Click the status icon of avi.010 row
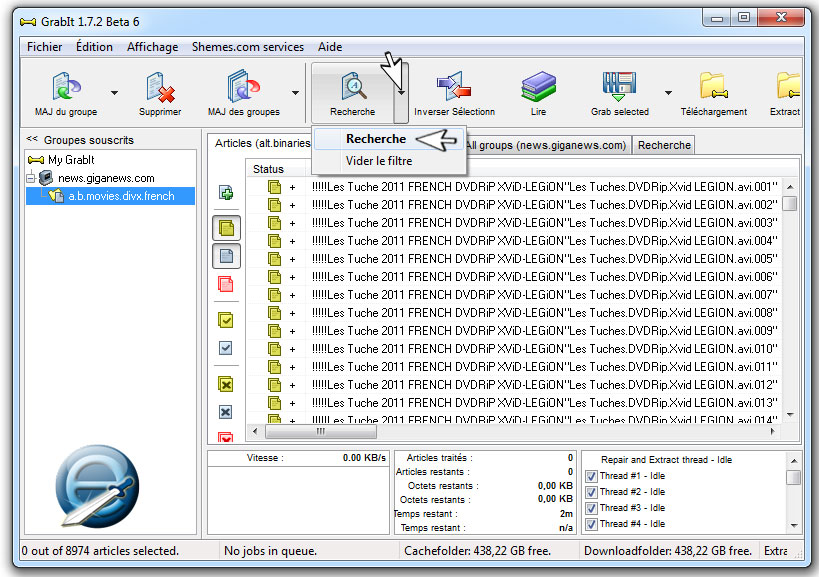This screenshot has height=577, width=819. [275, 349]
